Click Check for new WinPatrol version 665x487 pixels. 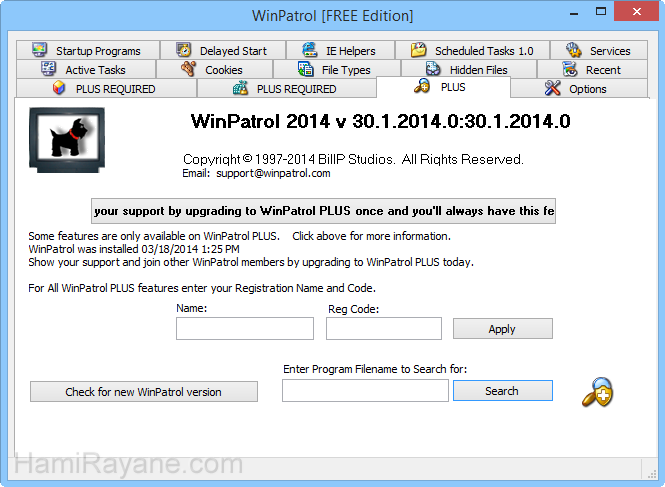tap(144, 392)
